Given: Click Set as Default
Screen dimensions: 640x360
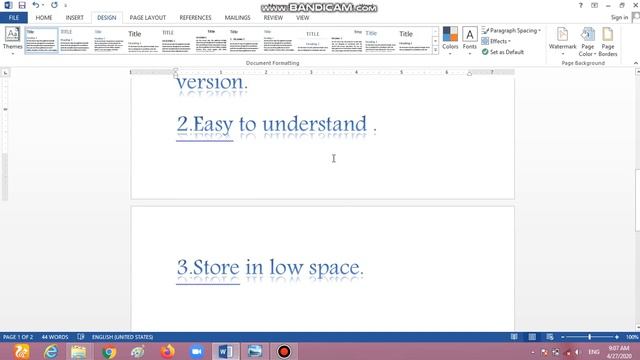Looking at the screenshot, I should point(502,52).
